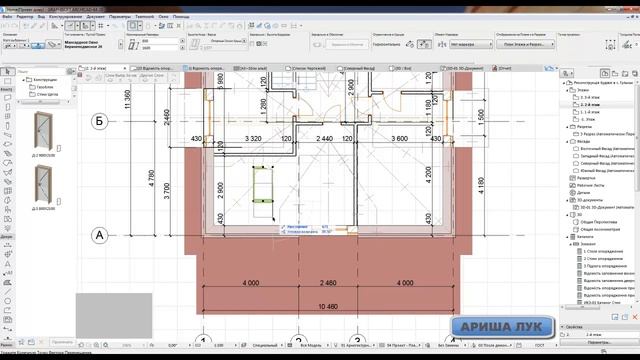This screenshot has height=360, width=640.
Task: Click the upper skylight dimension input field
Action: click(161, 41)
